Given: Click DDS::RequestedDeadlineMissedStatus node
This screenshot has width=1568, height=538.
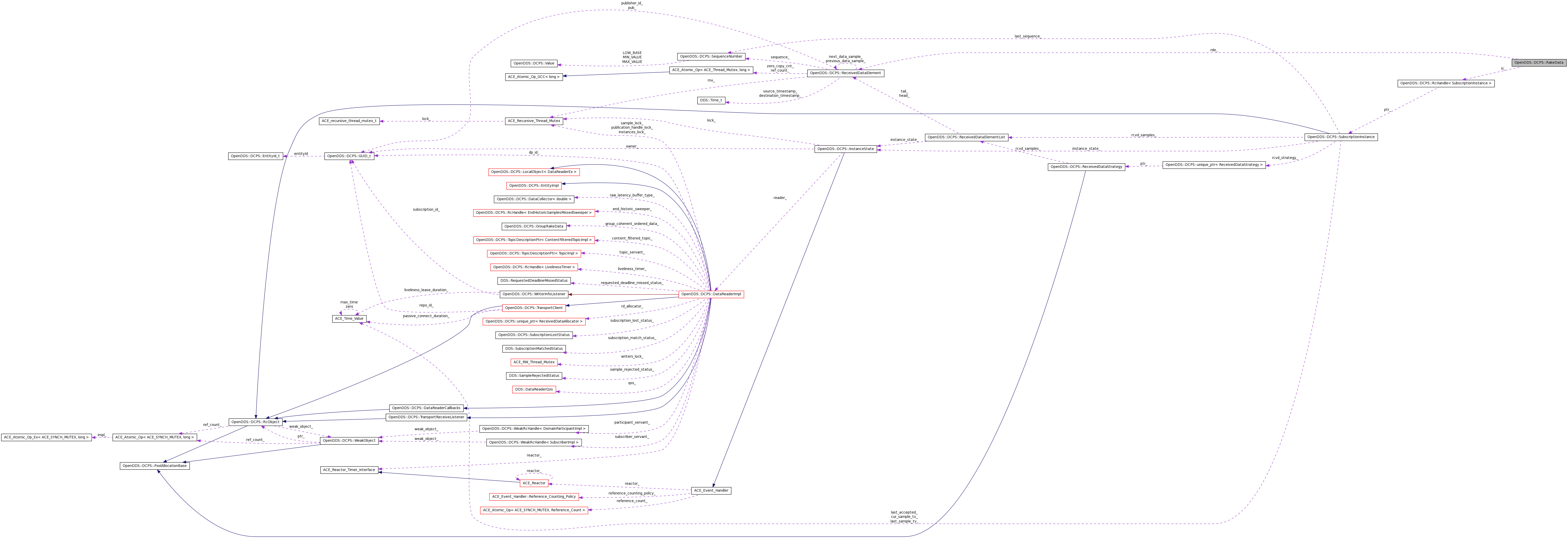Looking at the screenshot, I should (534, 280).
